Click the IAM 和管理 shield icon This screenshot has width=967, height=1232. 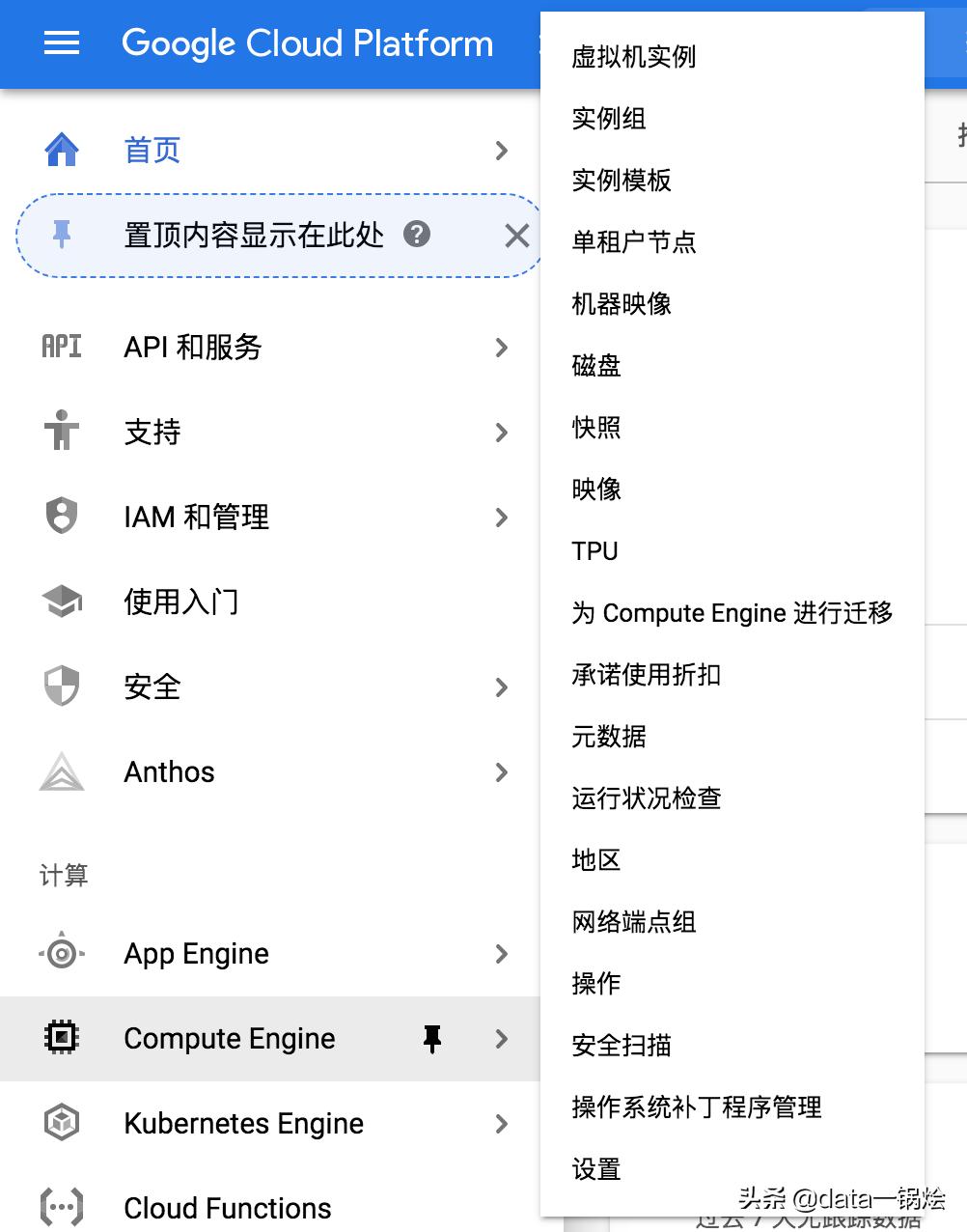[62, 517]
